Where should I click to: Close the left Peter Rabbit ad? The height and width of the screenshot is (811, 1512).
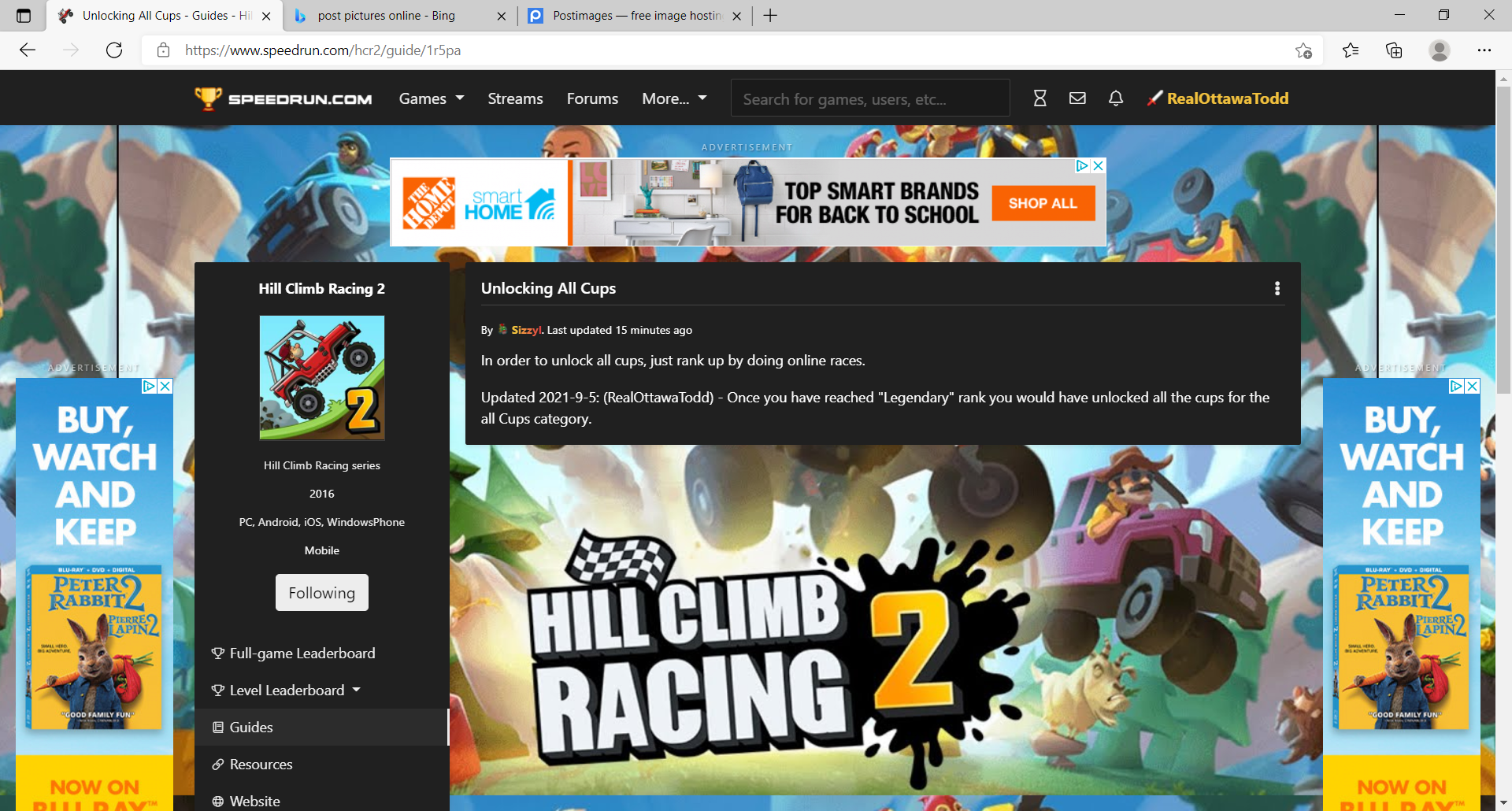pos(165,386)
